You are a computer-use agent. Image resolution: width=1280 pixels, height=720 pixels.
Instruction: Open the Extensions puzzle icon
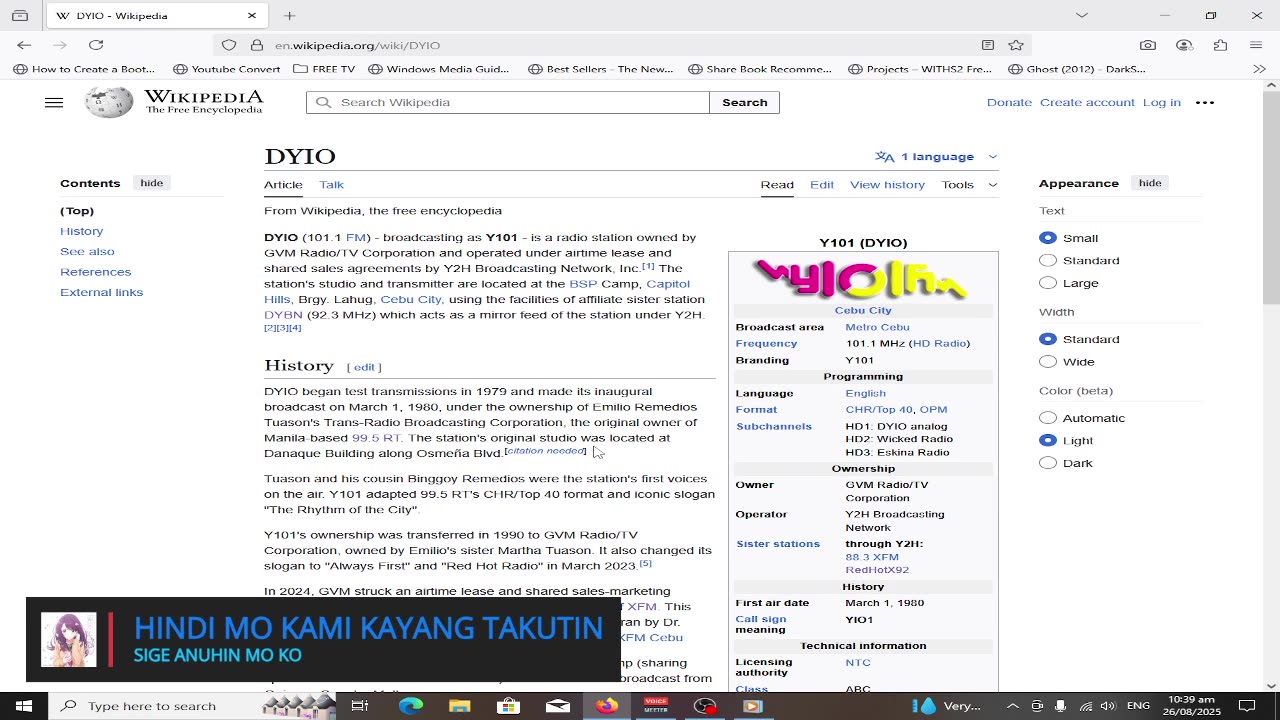[1220, 45]
